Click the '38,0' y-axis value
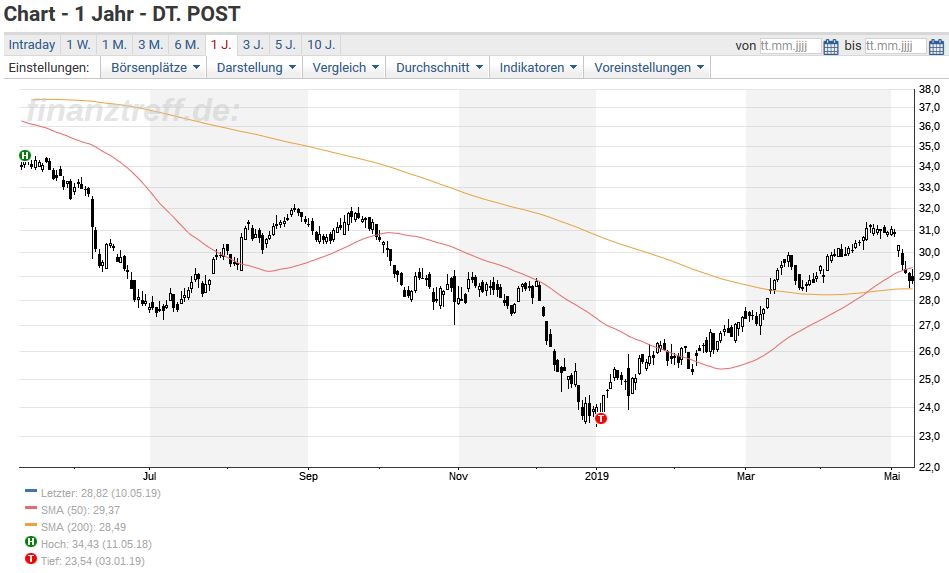The image size is (949, 573). click(x=929, y=90)
